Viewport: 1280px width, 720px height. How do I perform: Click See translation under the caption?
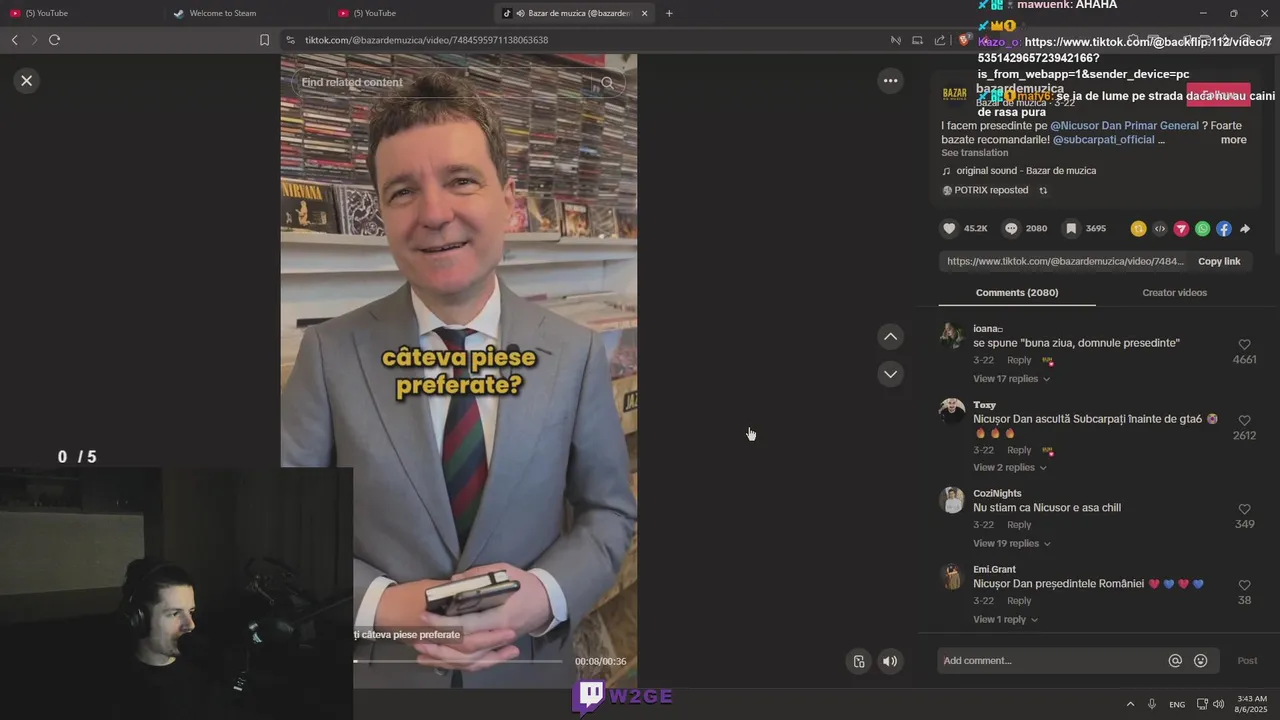click(x=974, y=153)
